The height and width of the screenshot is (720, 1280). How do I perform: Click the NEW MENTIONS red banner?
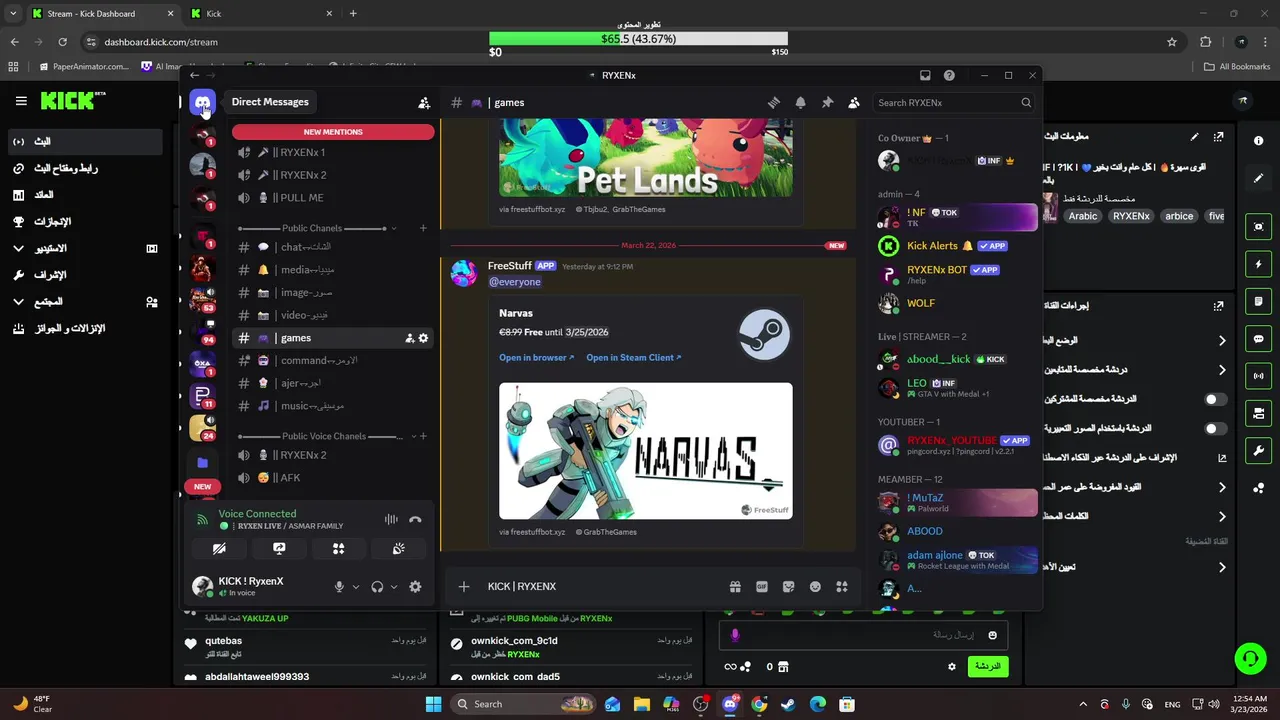[333, 132]
